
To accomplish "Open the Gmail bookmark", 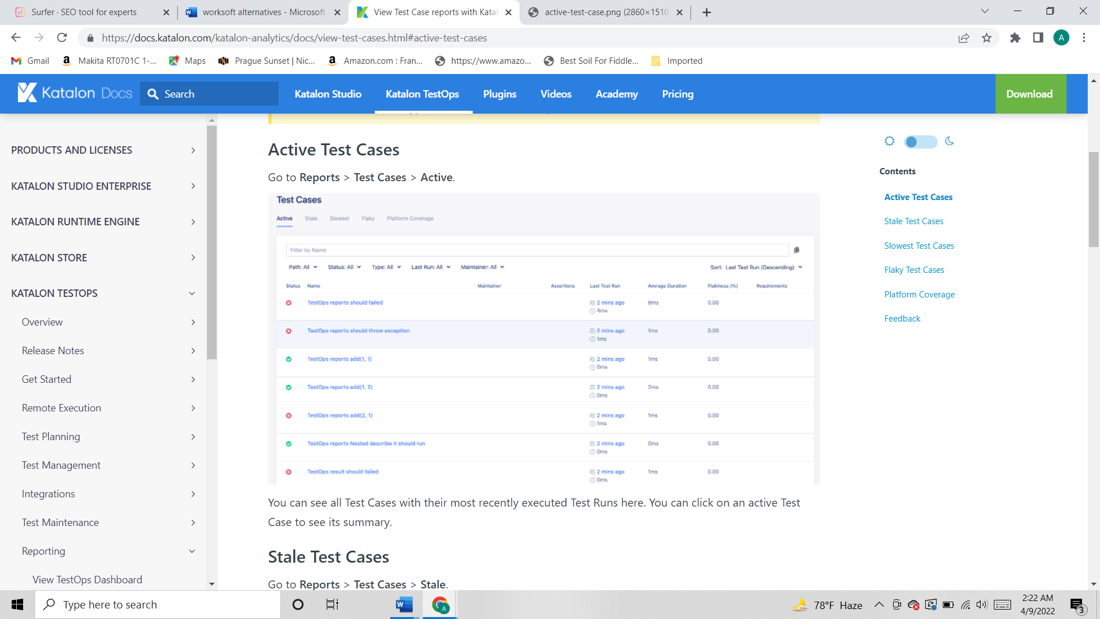I will (30, 61).
